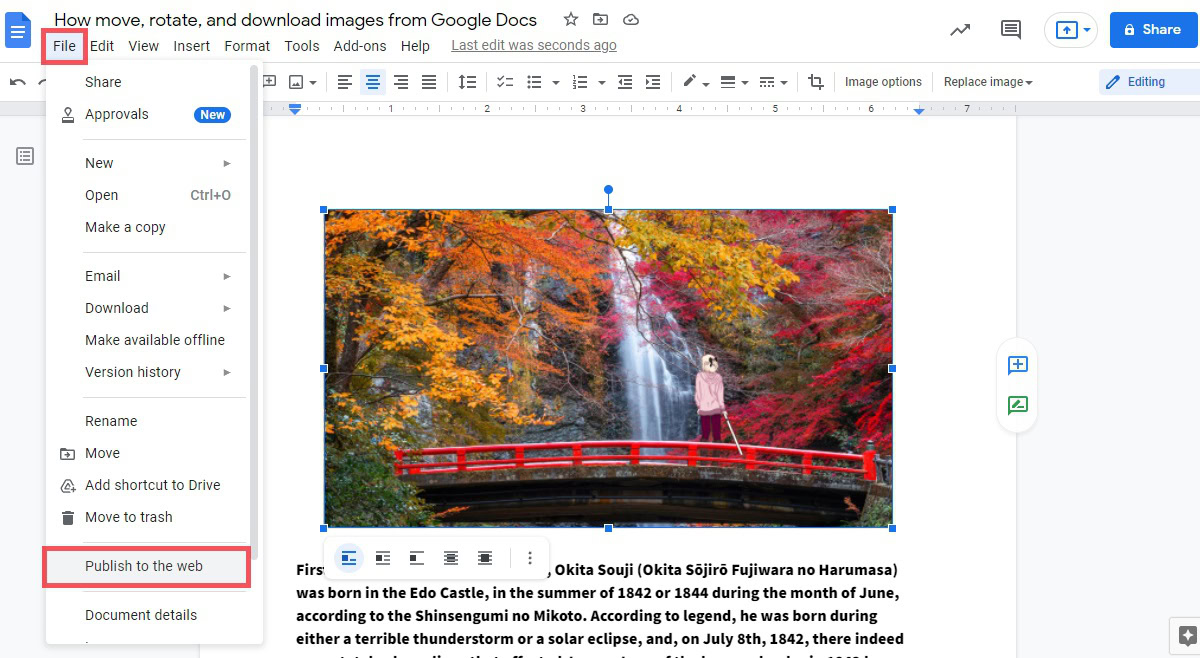Open the File menu
Screen dimensions: 1200x658
click(x=64, y=46)
